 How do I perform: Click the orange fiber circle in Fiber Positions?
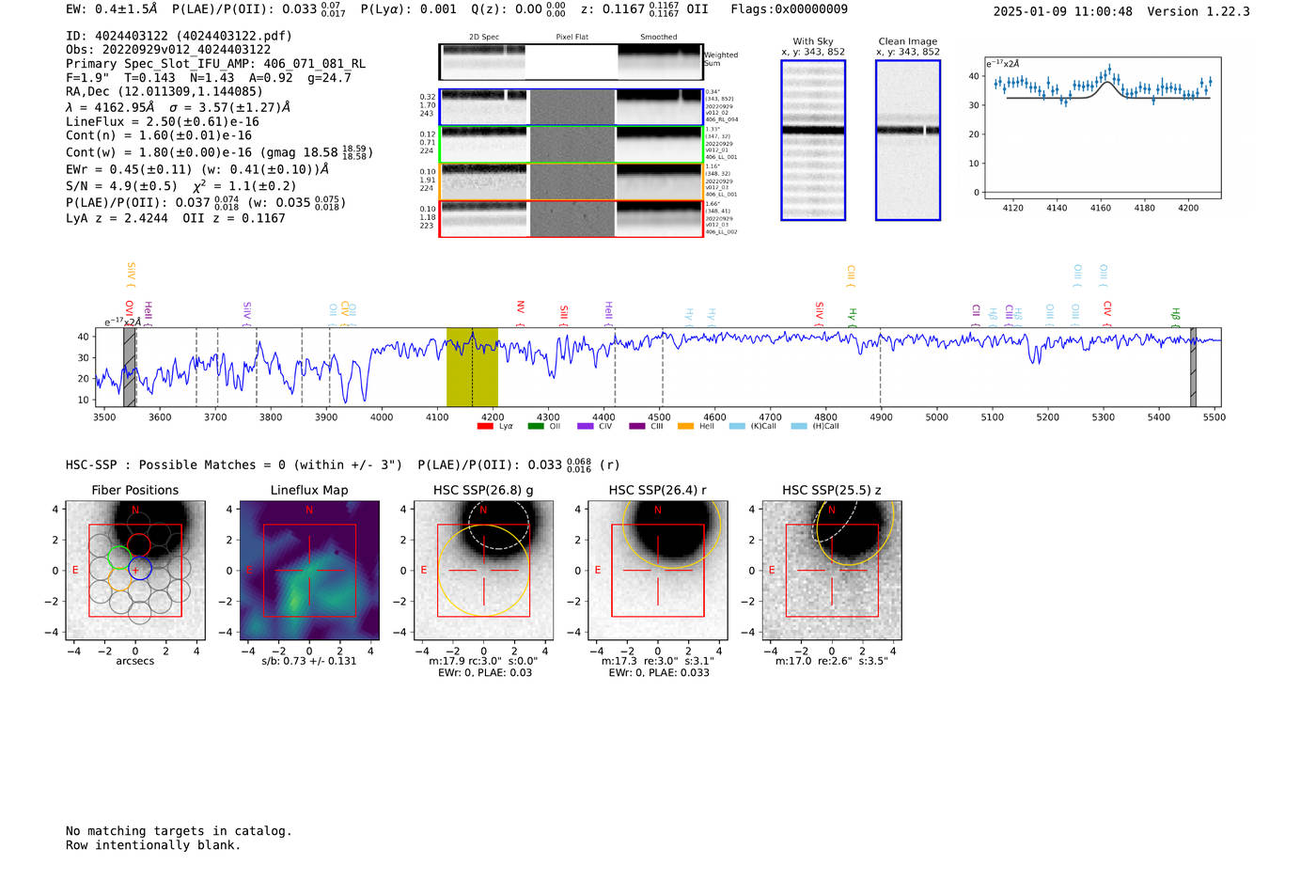120,579
